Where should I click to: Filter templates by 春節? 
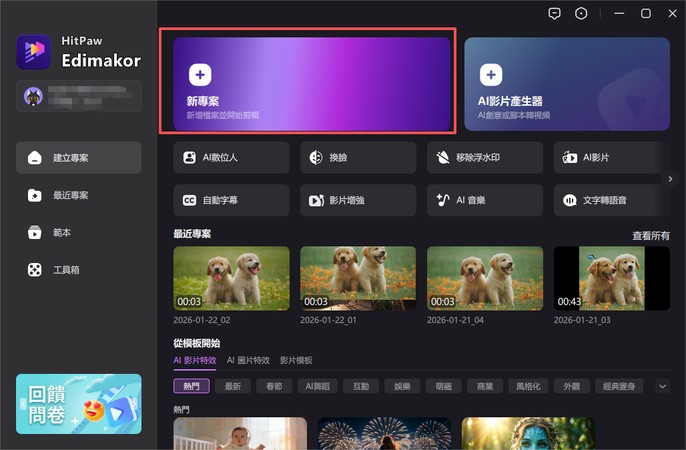(x=274, y=386)
